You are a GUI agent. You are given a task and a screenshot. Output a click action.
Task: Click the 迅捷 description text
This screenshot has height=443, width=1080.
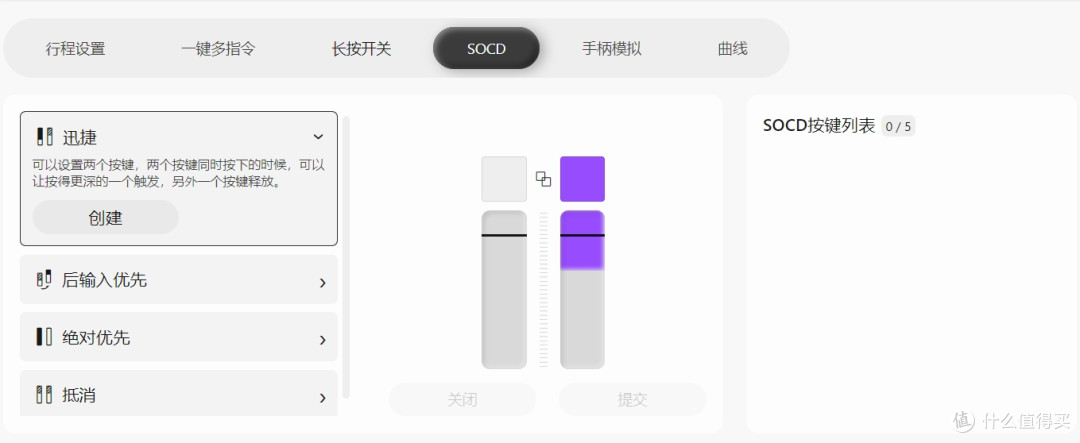click(x=178, y=174)
